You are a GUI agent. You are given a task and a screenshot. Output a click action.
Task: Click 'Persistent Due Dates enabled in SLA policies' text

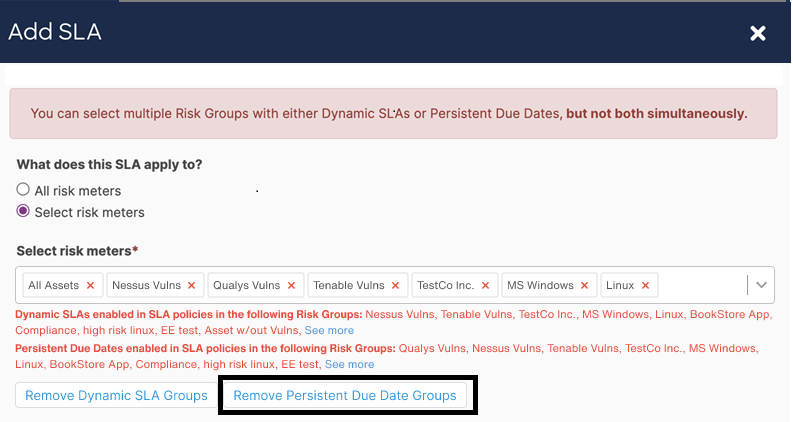point(205,348)
